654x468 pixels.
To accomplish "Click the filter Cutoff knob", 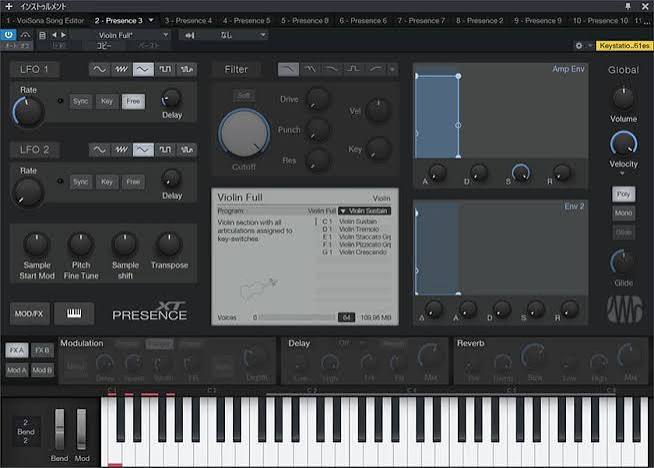I will pyautogui.click(x=244, y=134).
